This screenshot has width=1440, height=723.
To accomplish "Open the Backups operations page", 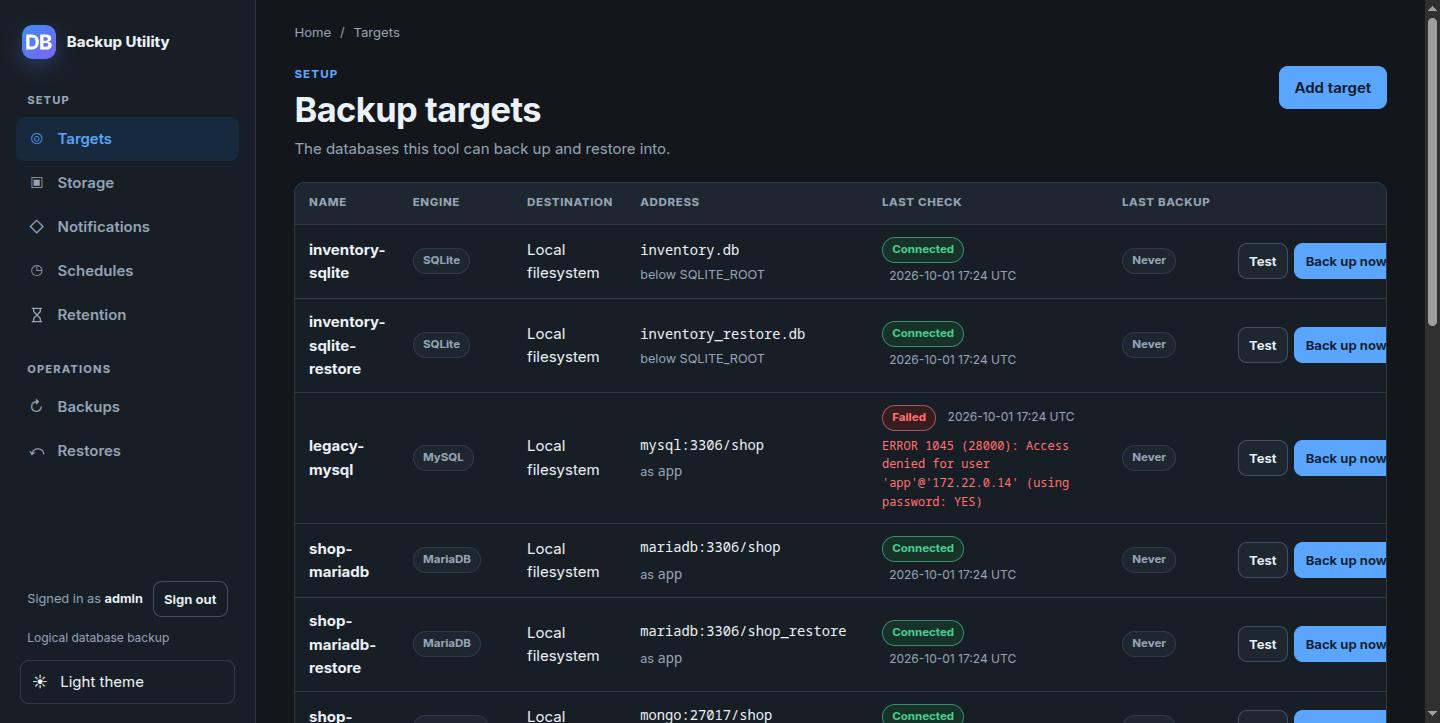I will tap(127, 407).
